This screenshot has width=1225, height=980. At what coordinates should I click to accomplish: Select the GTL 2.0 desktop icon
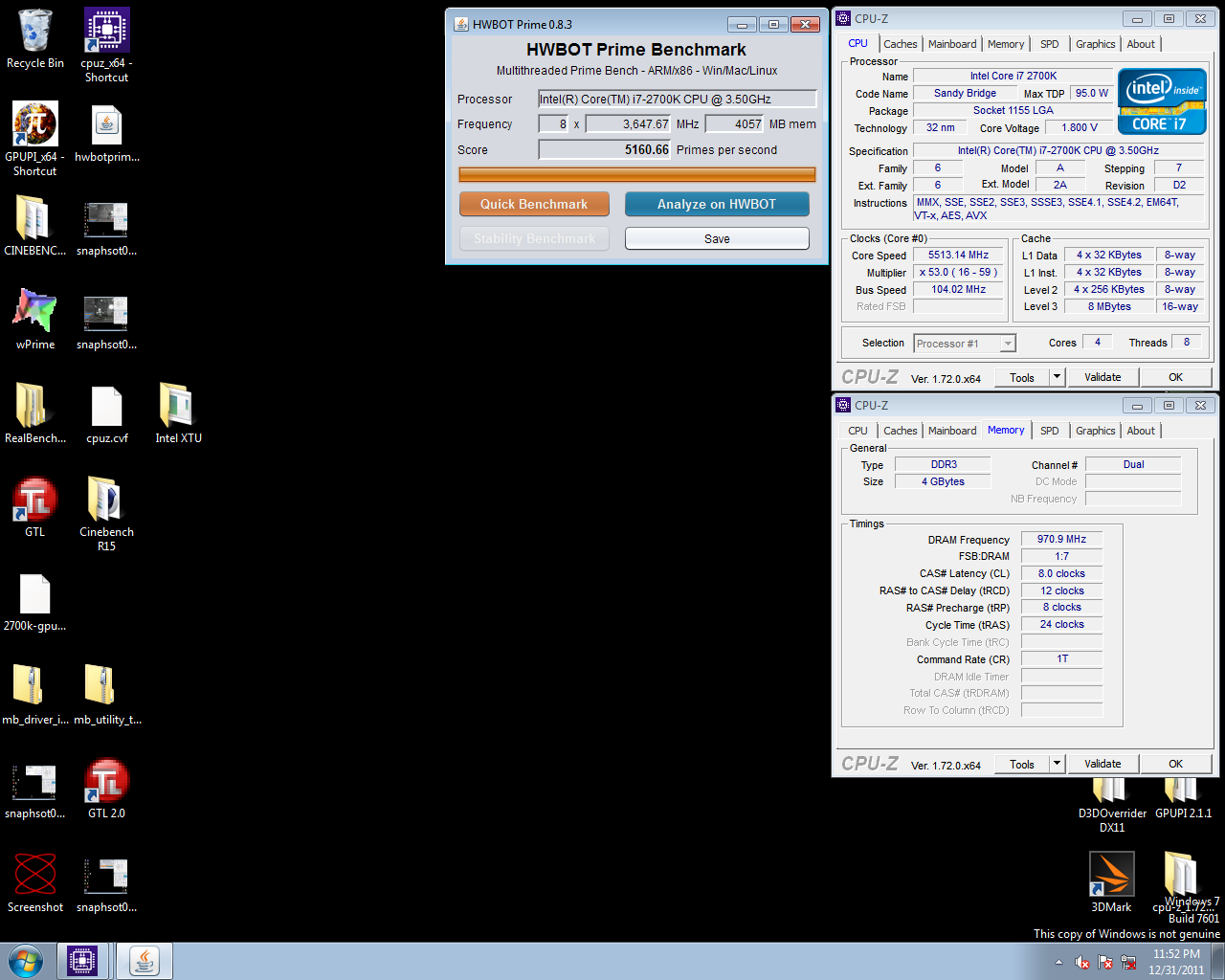106,789
